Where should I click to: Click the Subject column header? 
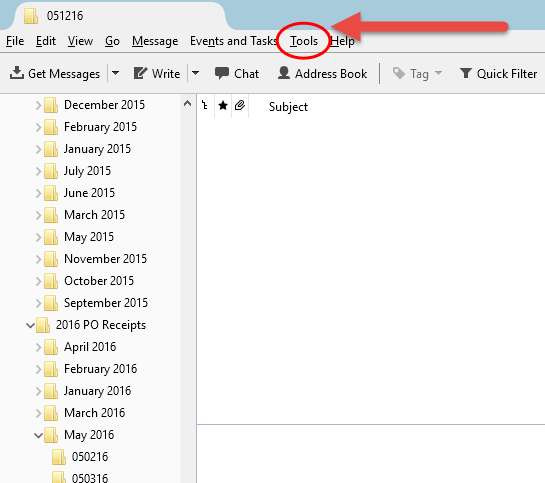[288, 107]
